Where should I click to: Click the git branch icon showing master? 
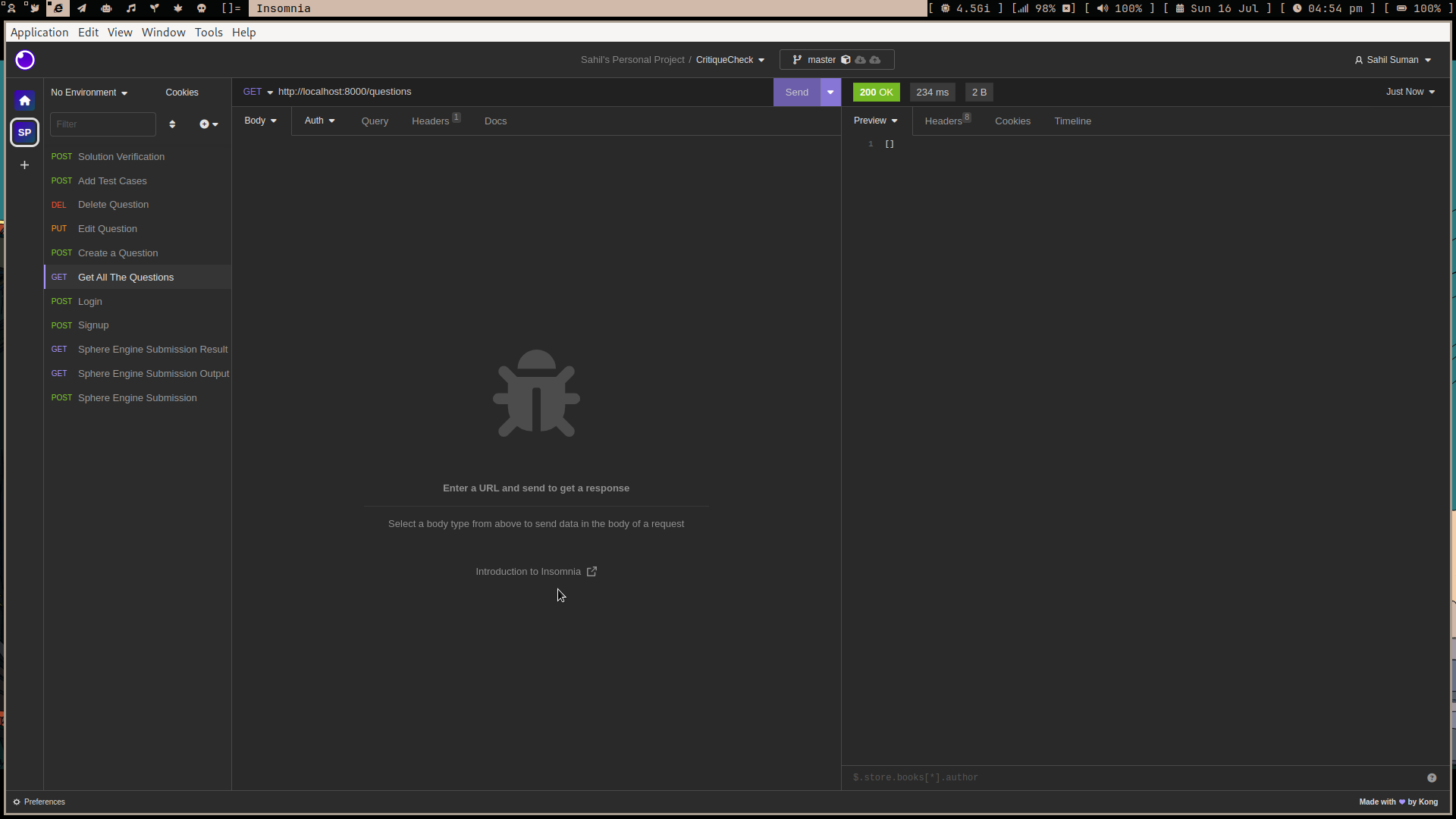point(796,60)
